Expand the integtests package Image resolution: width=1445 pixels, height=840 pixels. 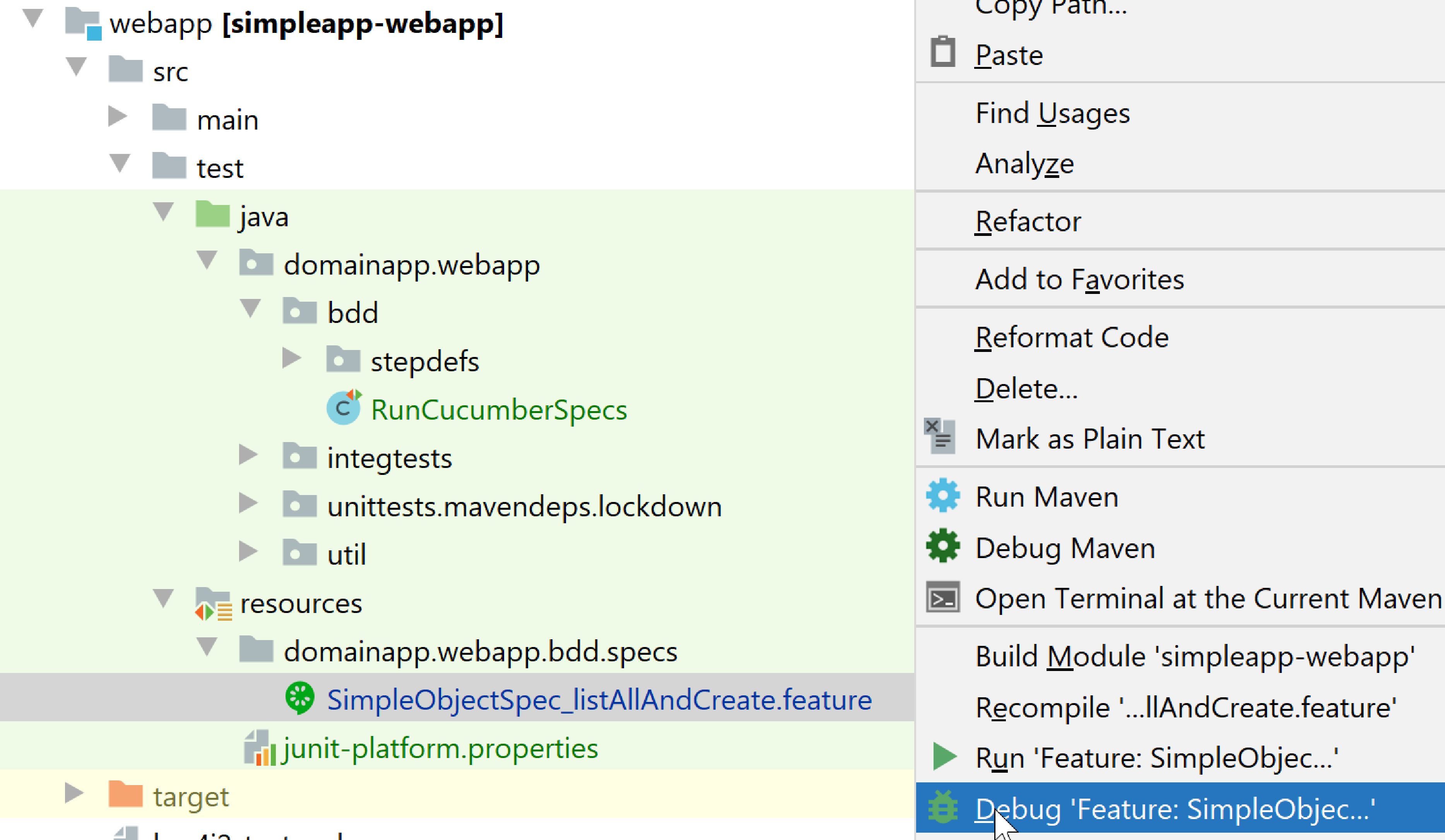pyautogui.click(x=248, y=455)
